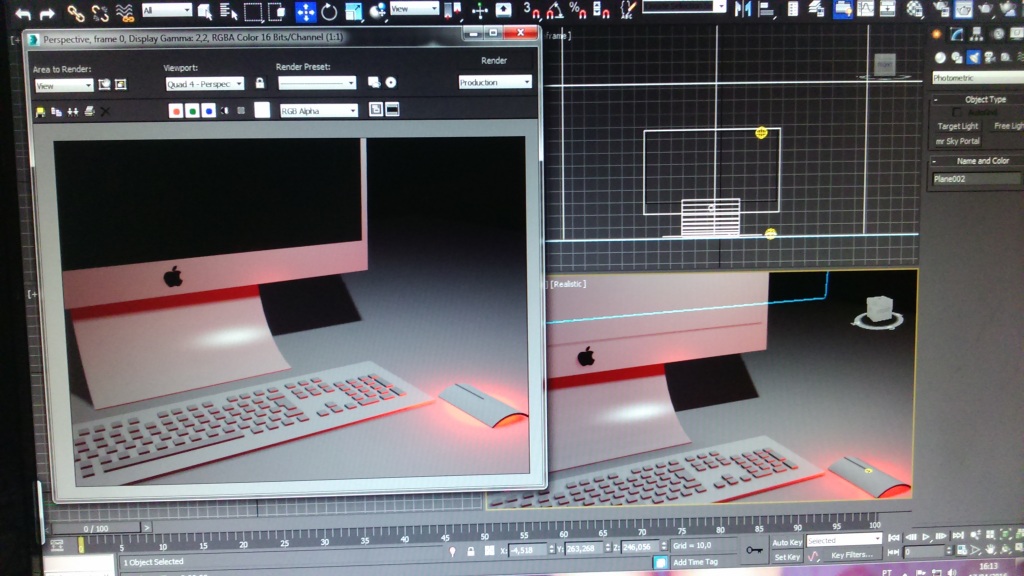Toggle the red channel in render window
Screen dimensions: 1024x576
176,110
